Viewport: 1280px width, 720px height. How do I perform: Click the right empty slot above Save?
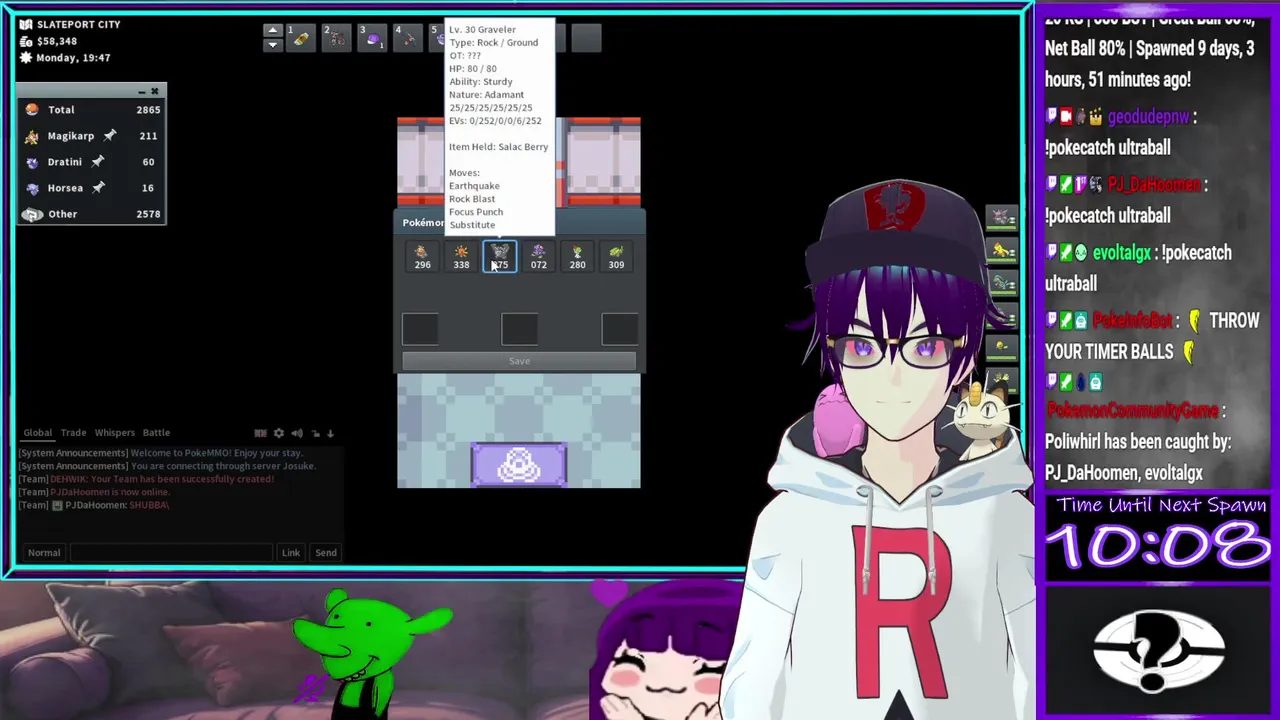click(x=619, y=329)
